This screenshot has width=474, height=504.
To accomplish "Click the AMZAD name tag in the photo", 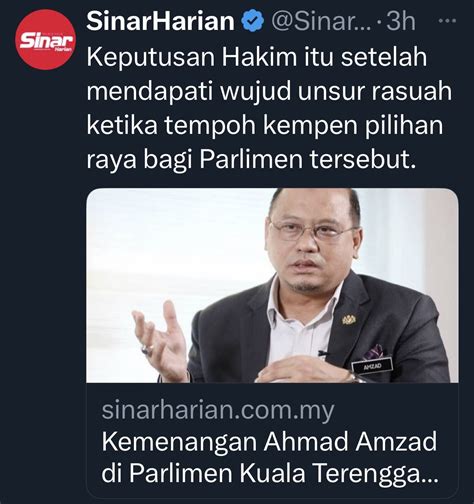I will [x=372, y=367].
